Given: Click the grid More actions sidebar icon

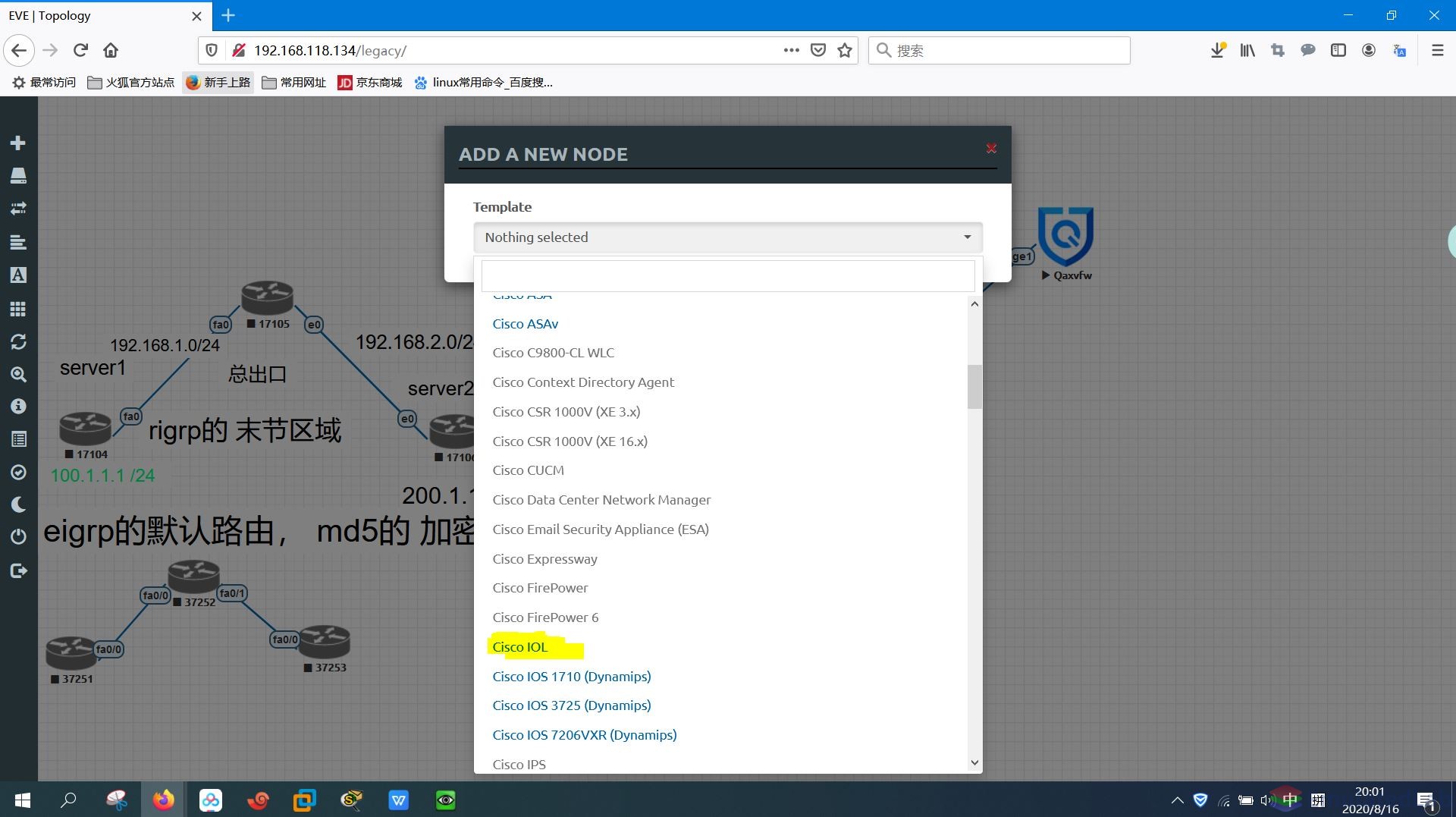Looking at the screenshot, I should pos(18,309).
